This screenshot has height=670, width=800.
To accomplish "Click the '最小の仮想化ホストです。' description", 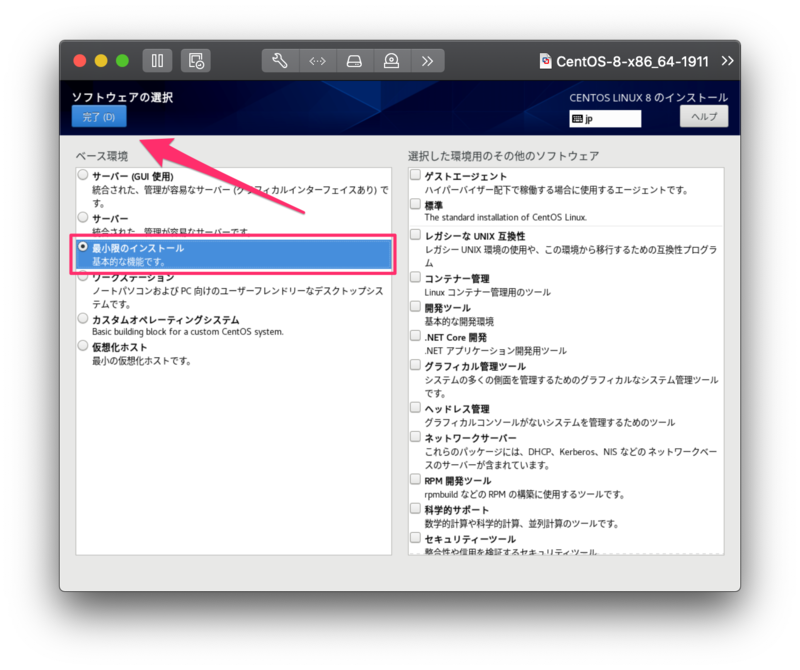I will [x=142, y=361].
